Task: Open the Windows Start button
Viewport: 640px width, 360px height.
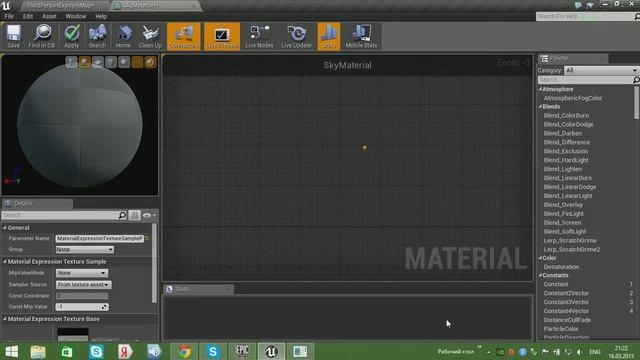Action: tap(11, 351)
